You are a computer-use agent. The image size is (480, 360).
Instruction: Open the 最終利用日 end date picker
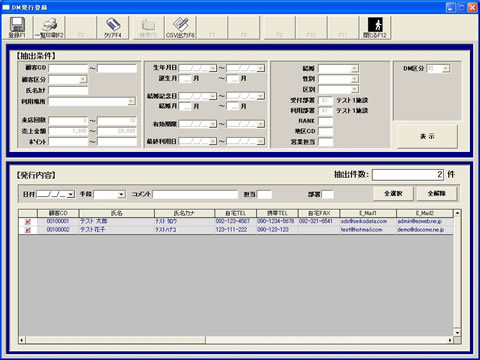[x=261, y=141]
